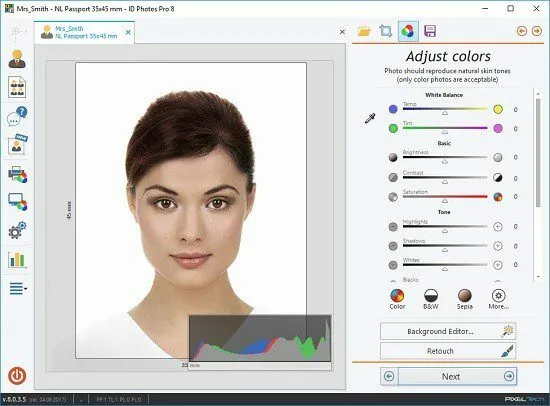Adjust the Contrast slider handle
Screen dimensions: 550x406
[445, 182]
